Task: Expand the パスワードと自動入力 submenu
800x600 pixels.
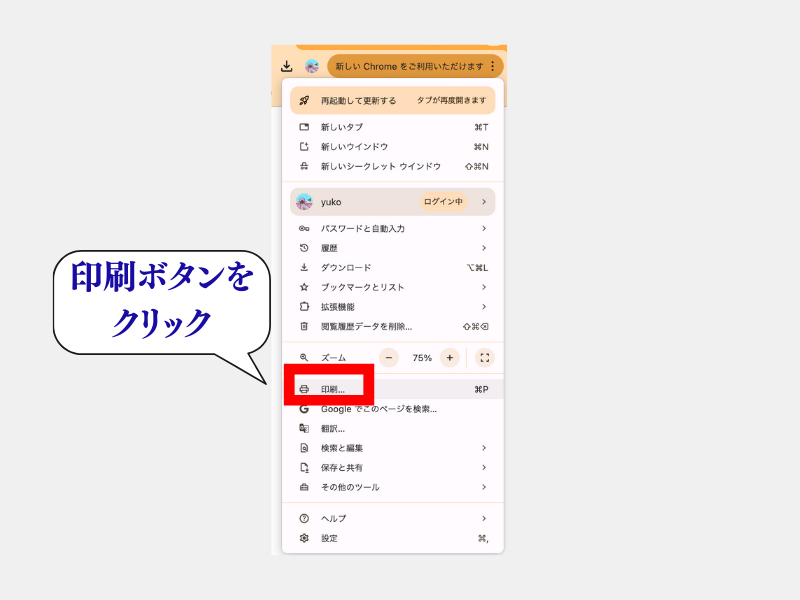Action: tap(483, 228)
